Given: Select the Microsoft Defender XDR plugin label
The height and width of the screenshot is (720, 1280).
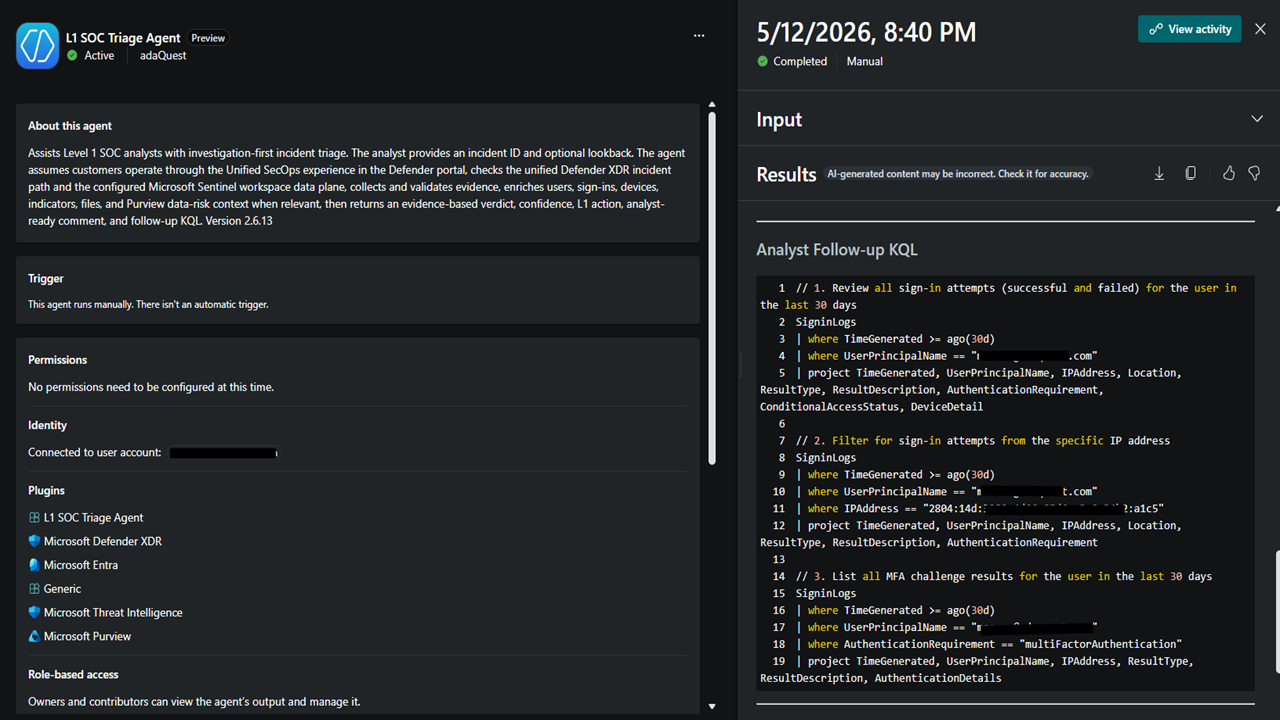Looking at the screenshot, I should pos(103,541).
